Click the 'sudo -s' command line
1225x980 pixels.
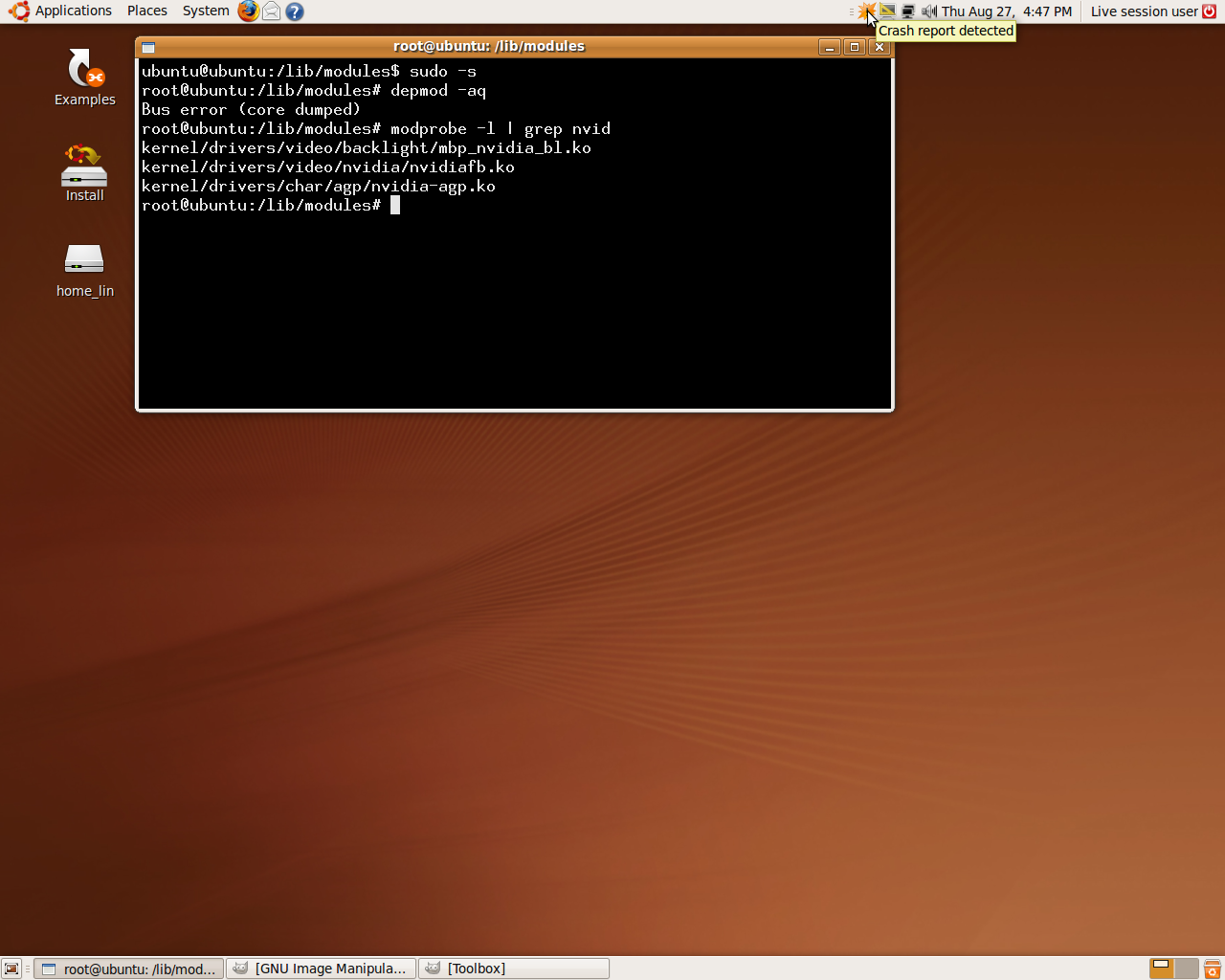tap(309, 71)
